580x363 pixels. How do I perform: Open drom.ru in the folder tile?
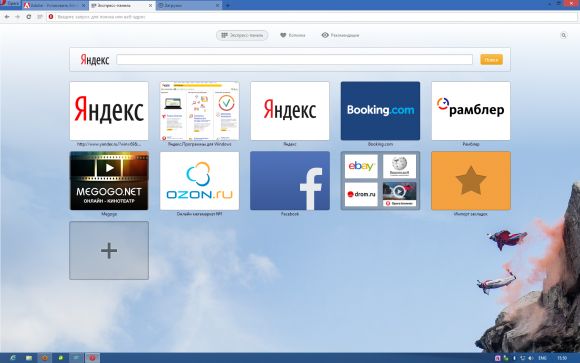point(361,194)
